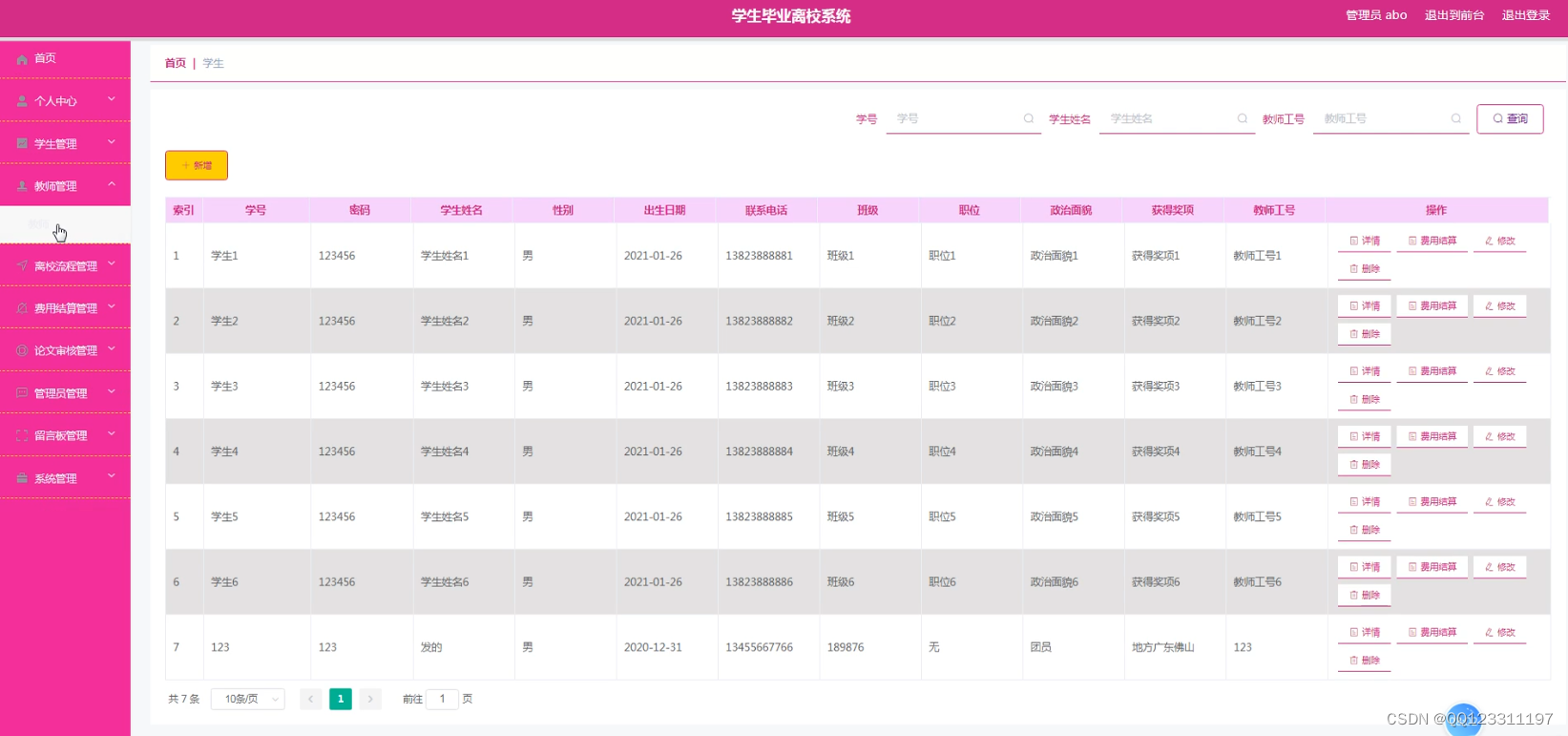Screen dimensions: 1568x736
Task: Click 删除 for row 学生5
Action: pyautogui.click(x=1365, y=530)
